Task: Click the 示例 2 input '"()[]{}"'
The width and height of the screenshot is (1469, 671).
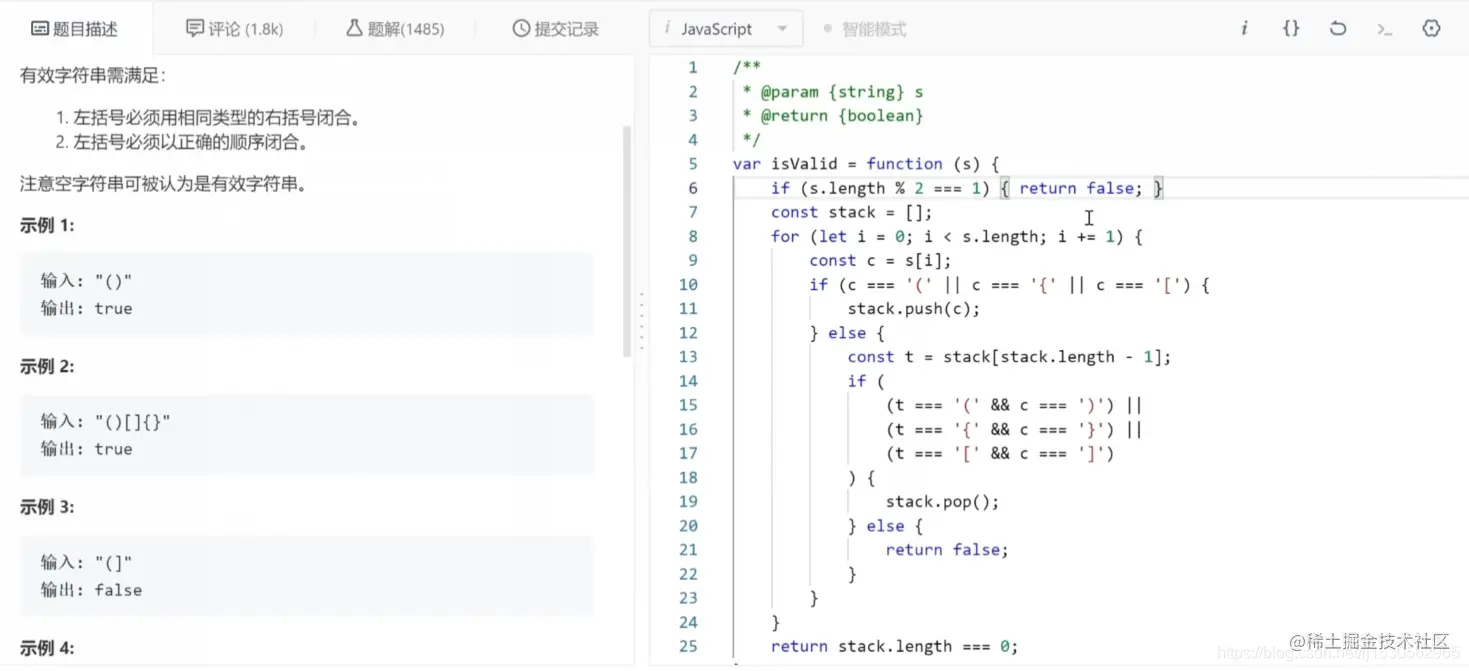Action: point(133,422)
